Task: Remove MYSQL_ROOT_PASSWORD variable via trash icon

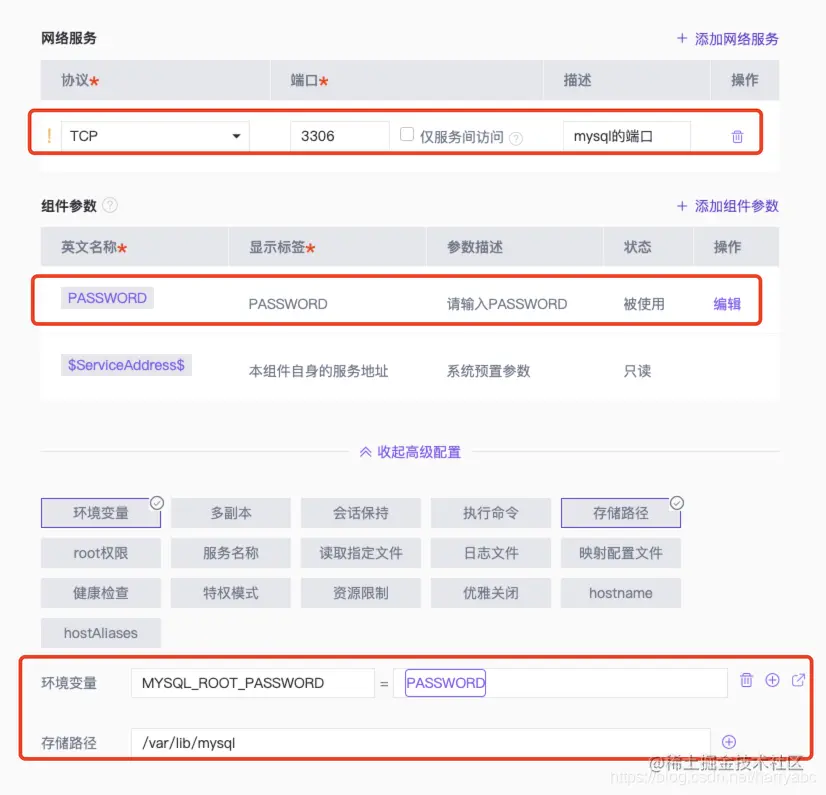Action: coord(746,681)
